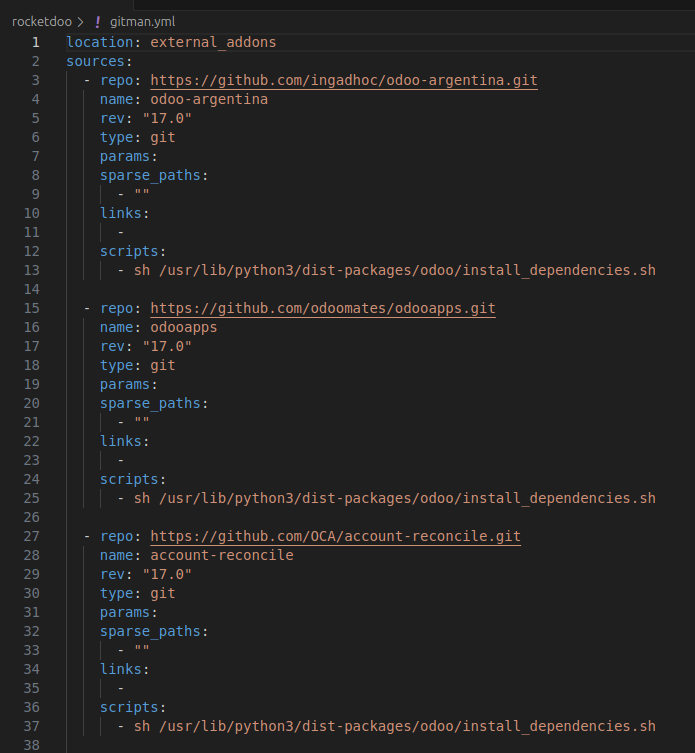The image size is (695, 753).
Task: Click line number 1 in the gutter
Action: point(36,42)
